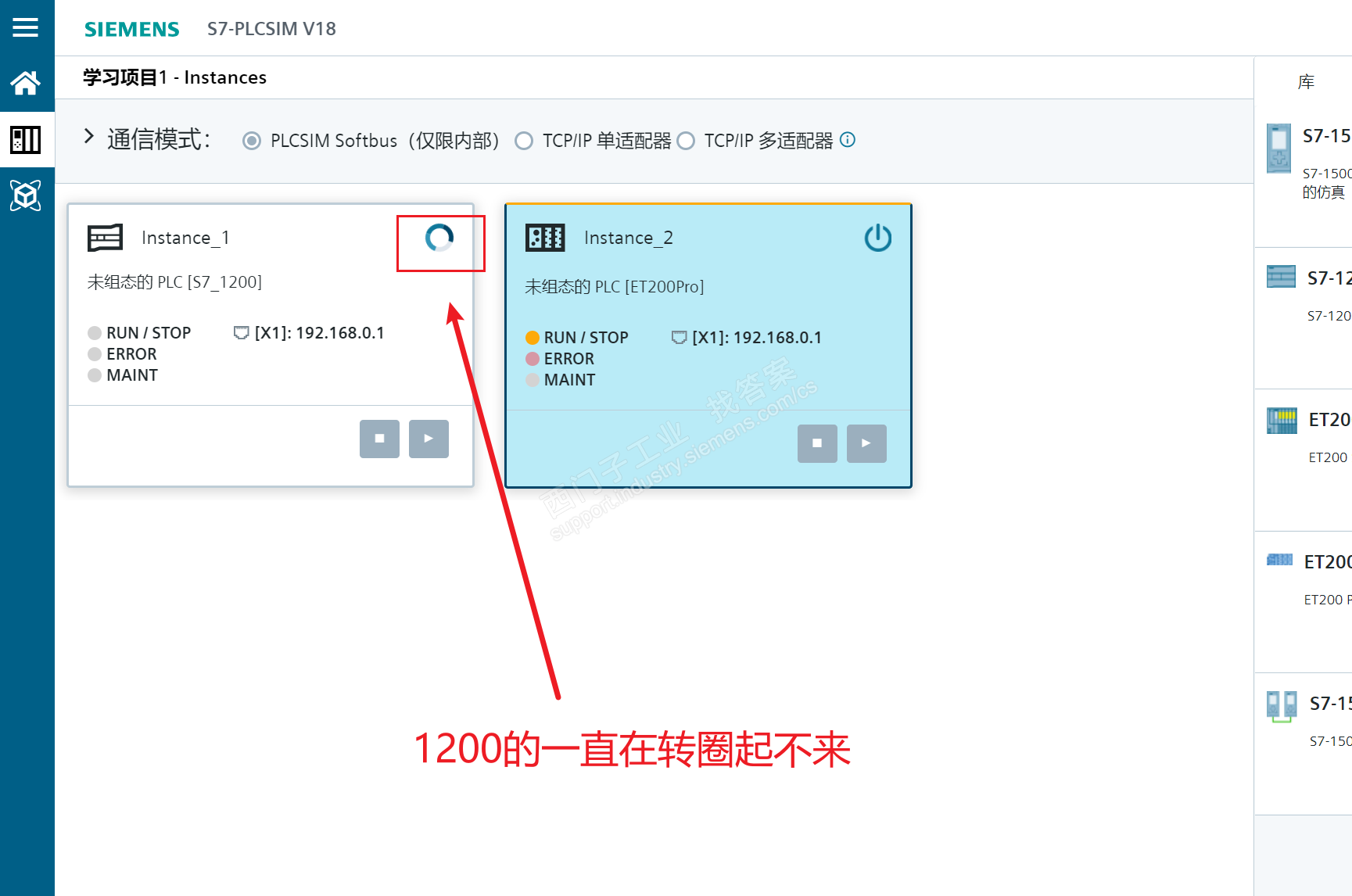Click 未组态的 PLC [S7_1200] label
This screenshot has width=1352, height=896.
point(174,282)
